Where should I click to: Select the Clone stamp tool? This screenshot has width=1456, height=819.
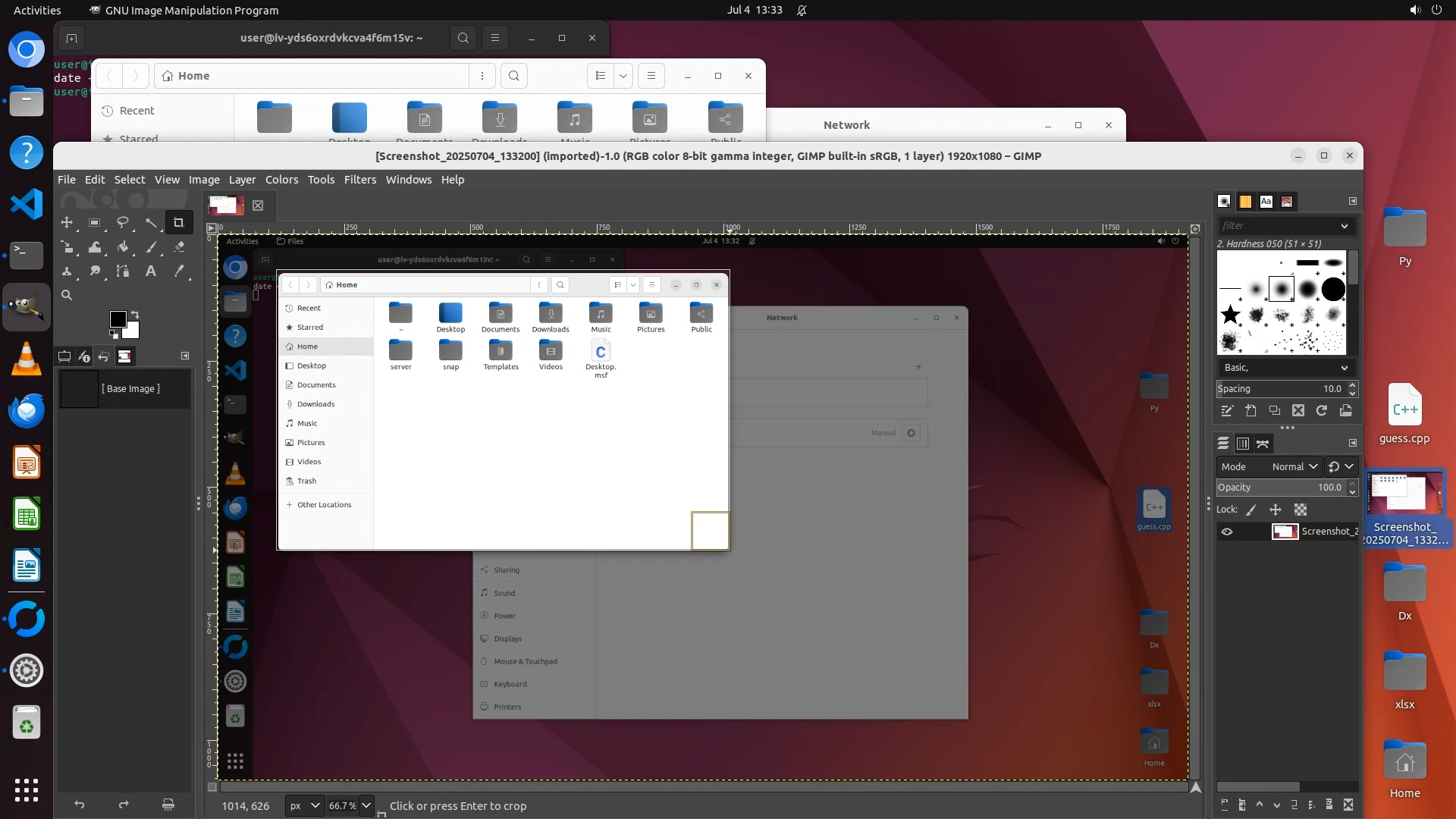(x=67, y=271)
